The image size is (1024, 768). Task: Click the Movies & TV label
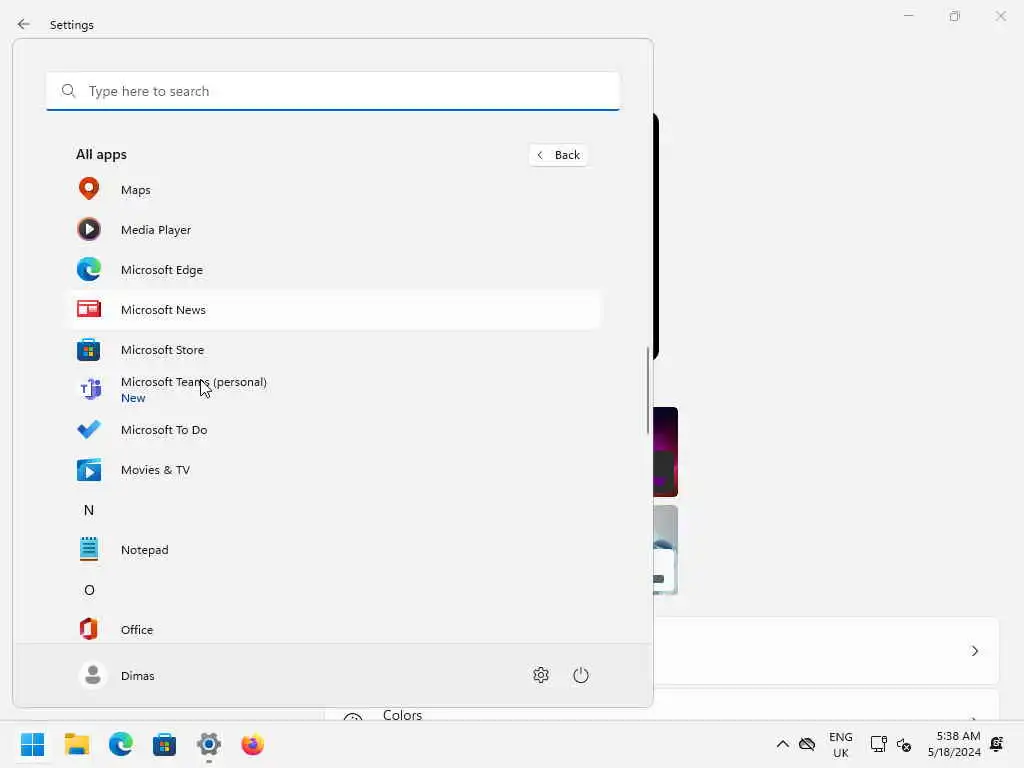[x=155, y=470]
